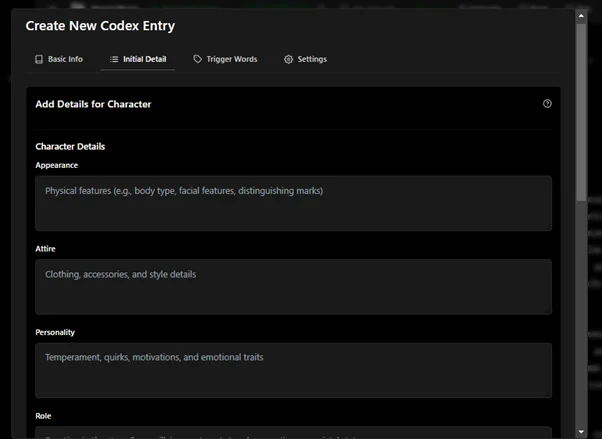The width and height of the screenshot is (602, 439).
Task: Click the Character Details section heading
Action: 70,147
